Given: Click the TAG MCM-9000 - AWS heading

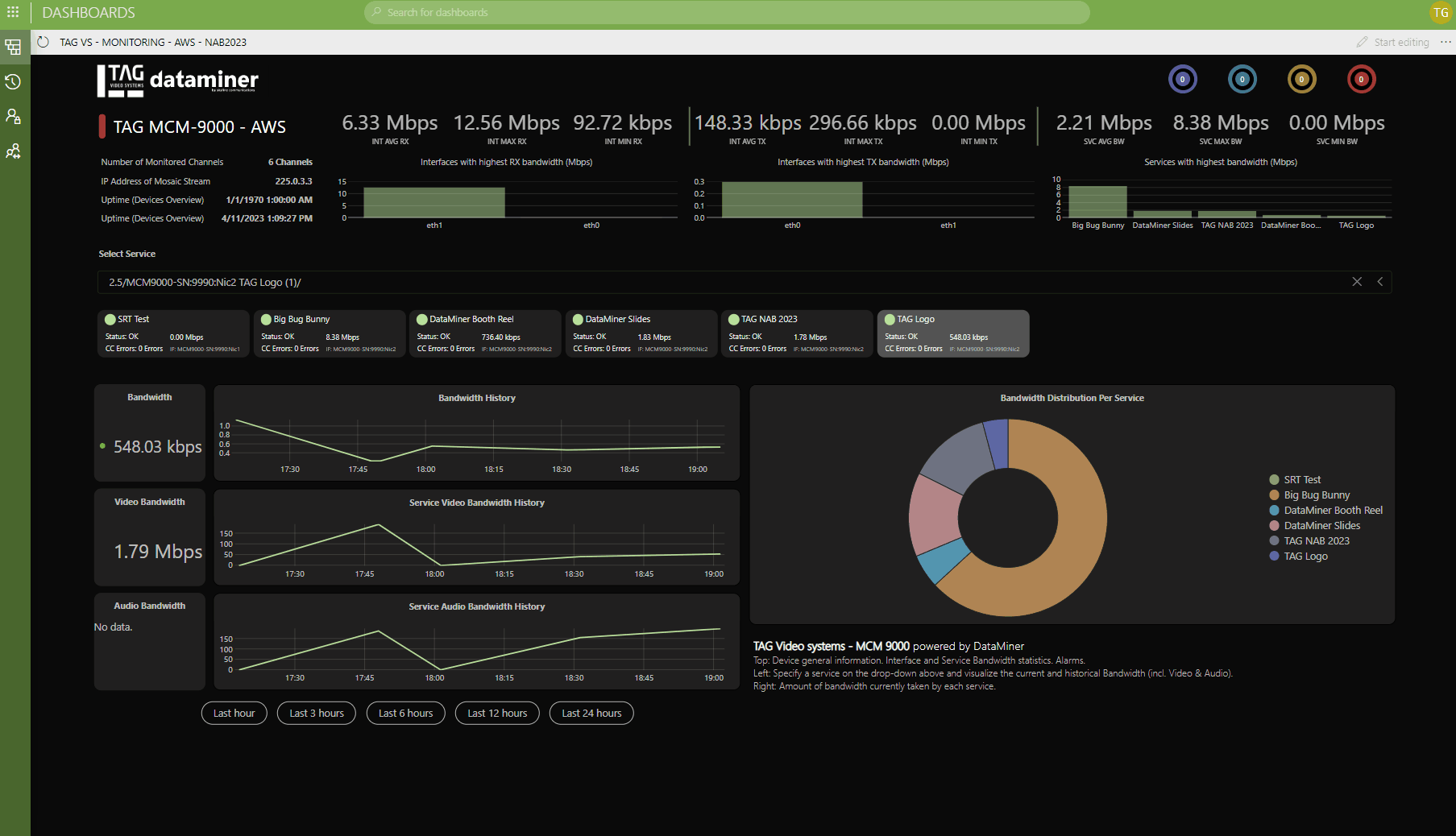Looking at the screenshot, I should tap(199, 126).
